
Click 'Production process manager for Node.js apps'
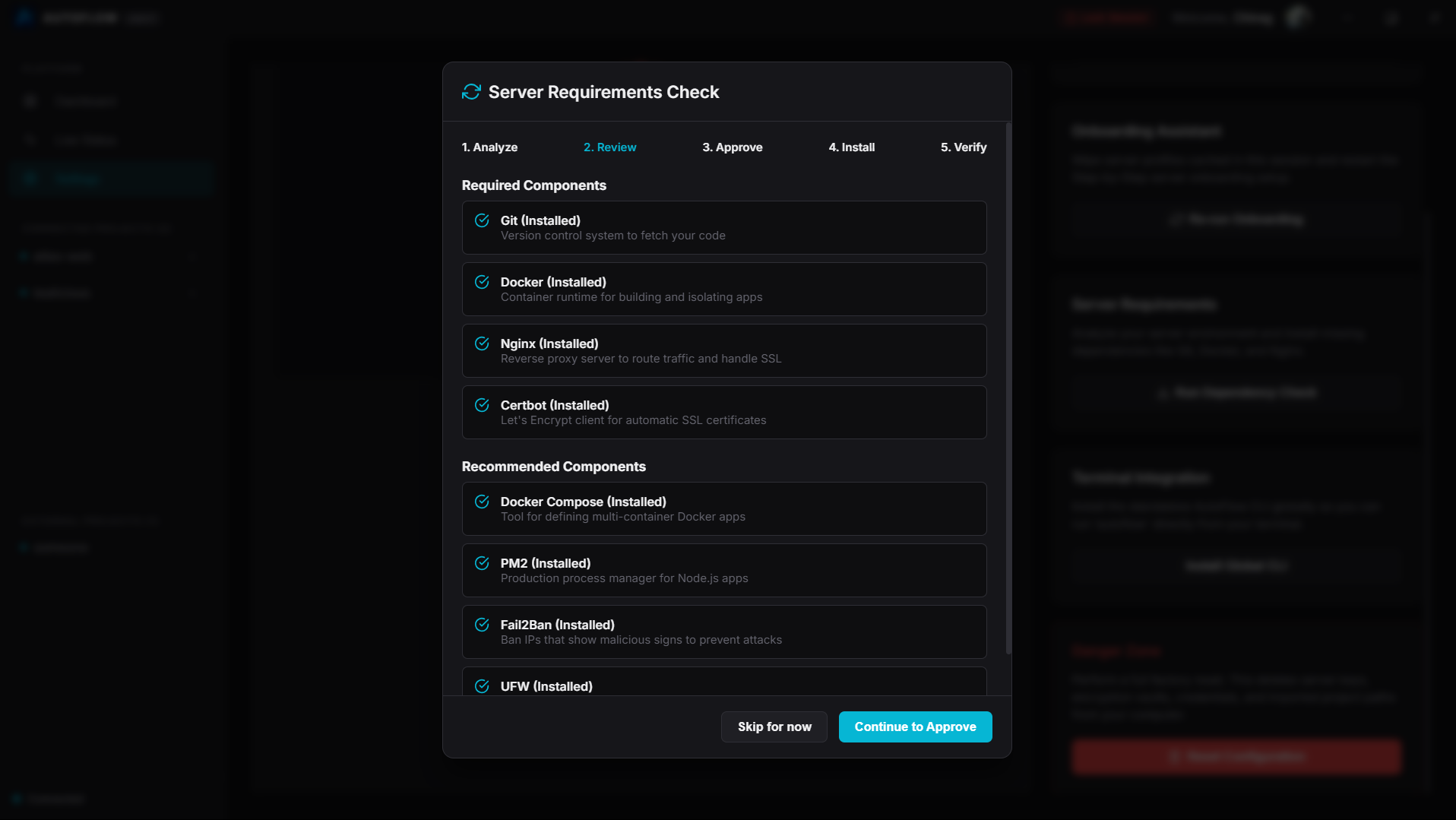click(625, 578)
